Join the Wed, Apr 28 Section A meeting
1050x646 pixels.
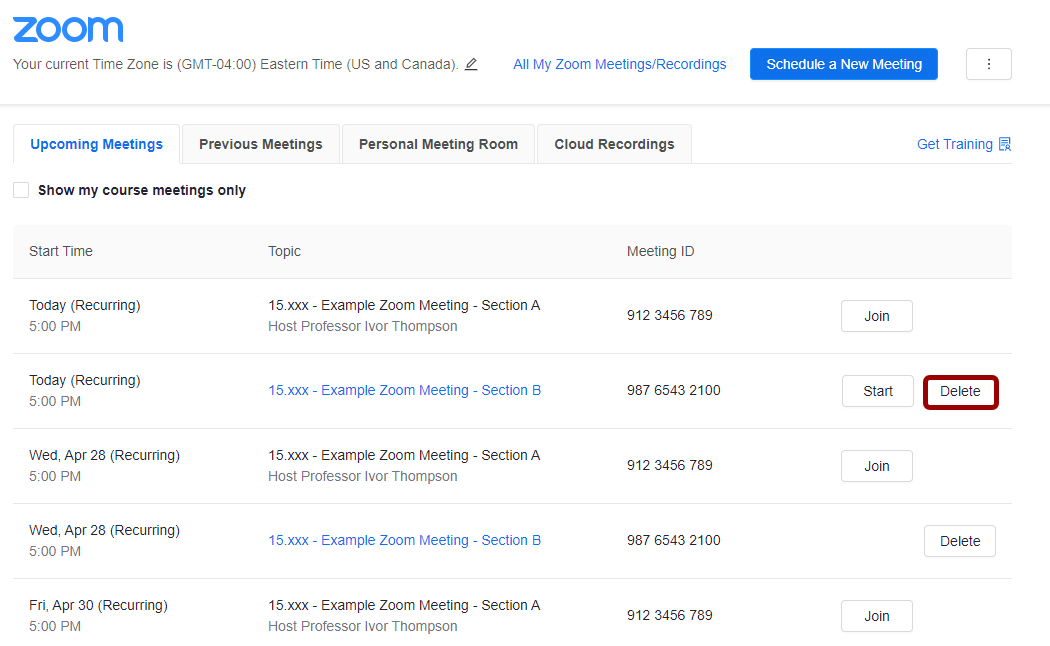click(876, 466)
